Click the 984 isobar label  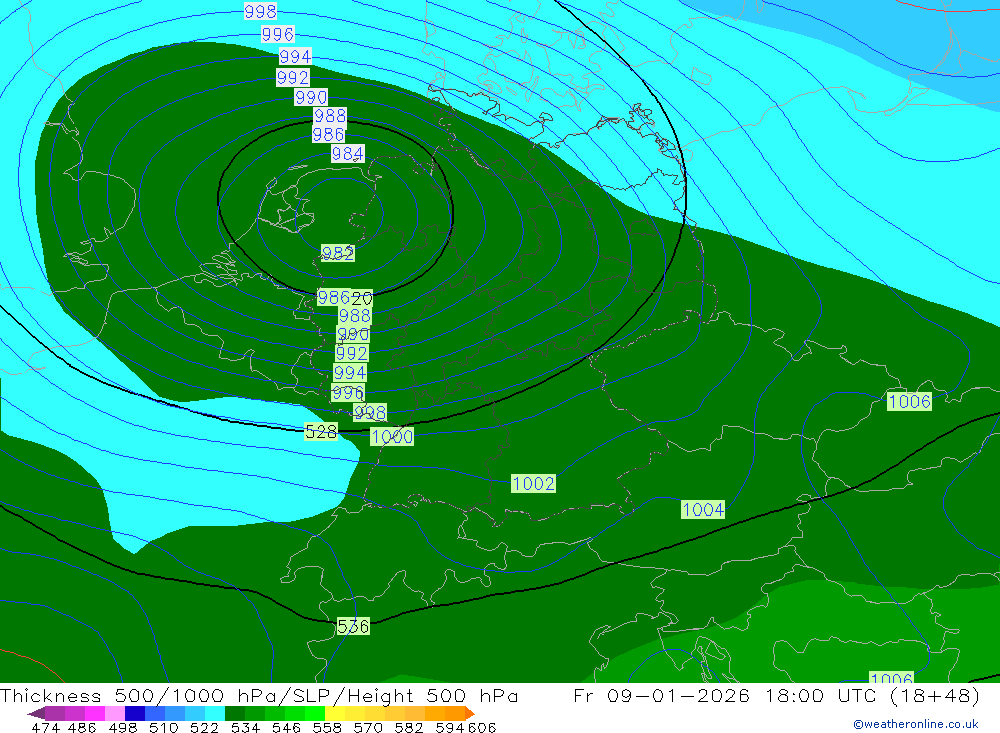tap(348, 154)
